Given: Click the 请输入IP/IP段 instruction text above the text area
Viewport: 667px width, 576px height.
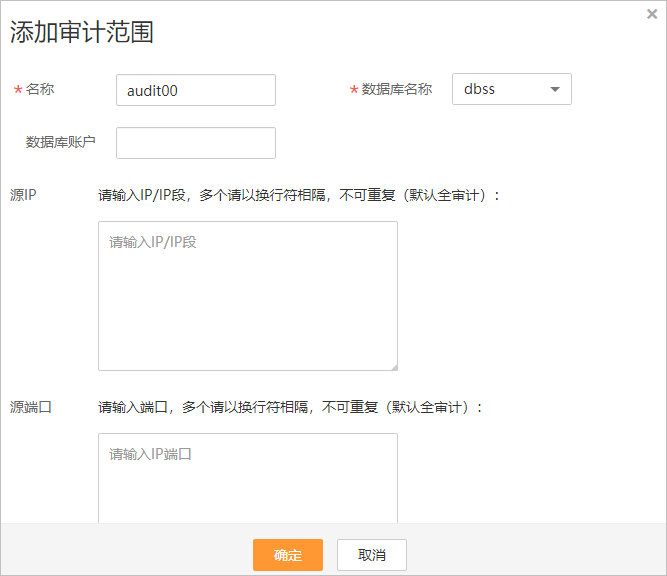Looking at the screenshot, I should click(x=299, y=195).
